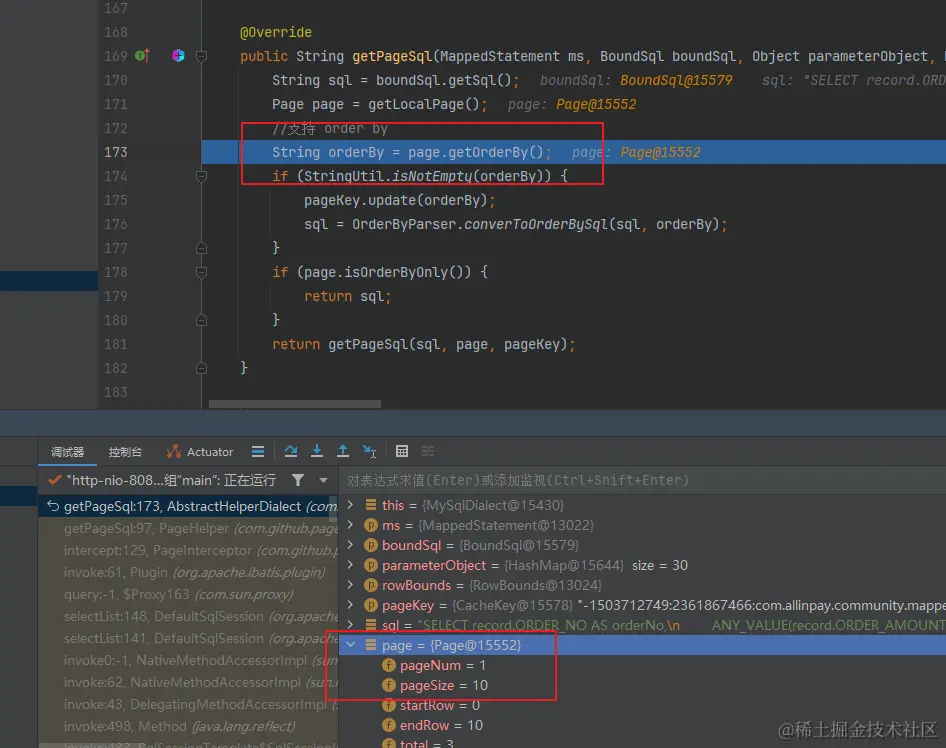Click the greyed Trace Current Stream Chain icon
The image size is (946, 748).
pyautogui.click(x=428, y=451)
